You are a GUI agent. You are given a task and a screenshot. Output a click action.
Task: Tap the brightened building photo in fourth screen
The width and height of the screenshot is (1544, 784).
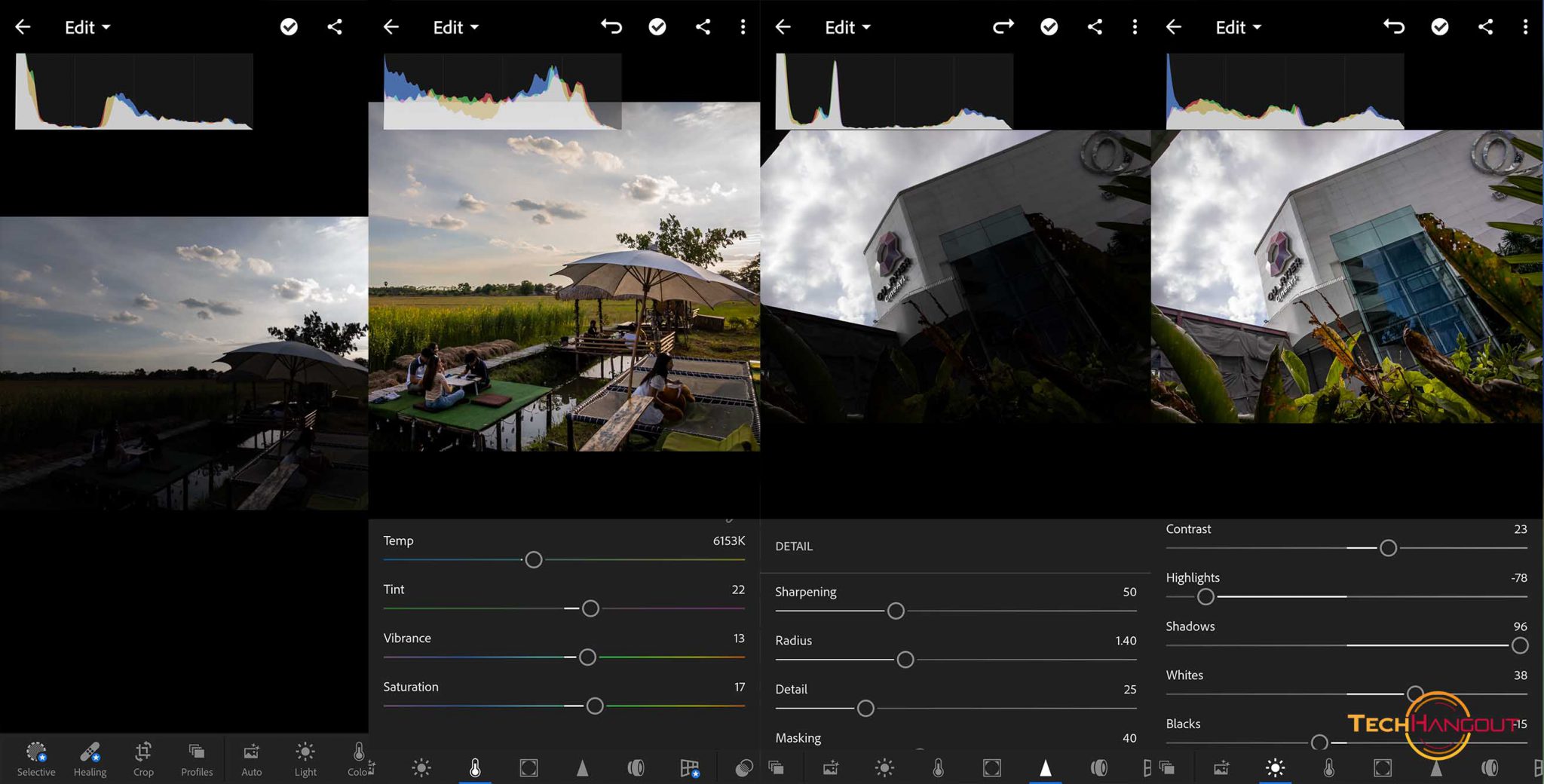pos(1347,276)
